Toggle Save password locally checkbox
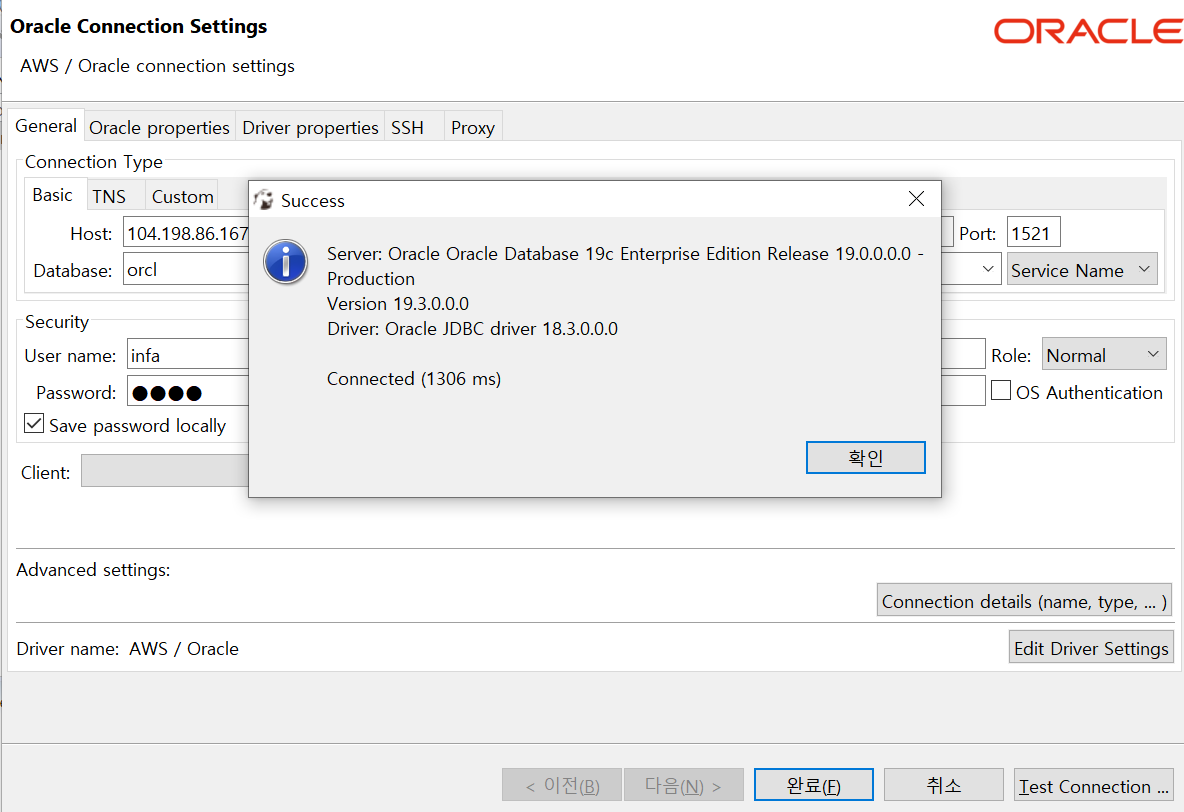Screen dimensions: 1184x812 tap(35, 425)
